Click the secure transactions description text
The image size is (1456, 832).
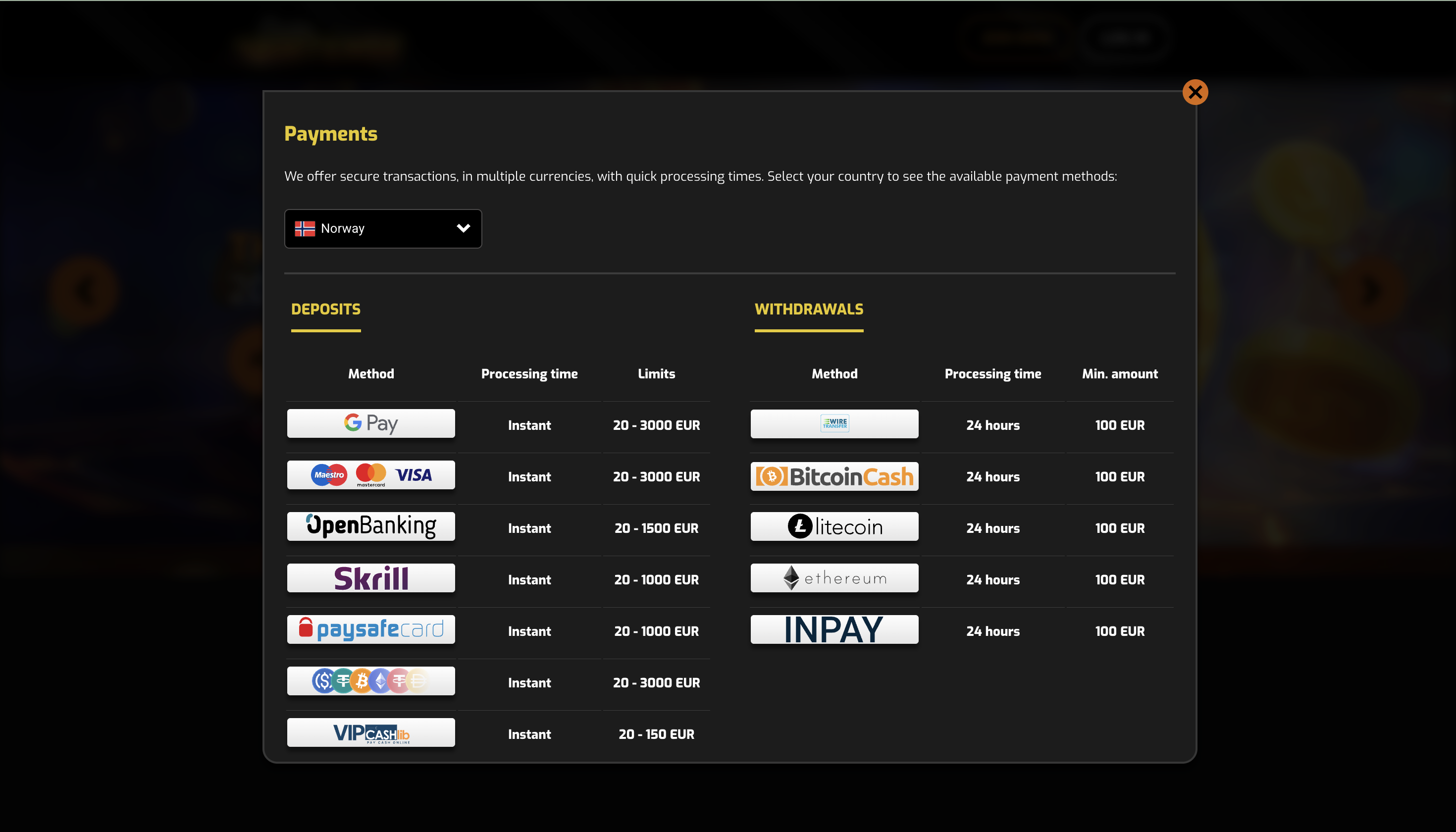701,176
